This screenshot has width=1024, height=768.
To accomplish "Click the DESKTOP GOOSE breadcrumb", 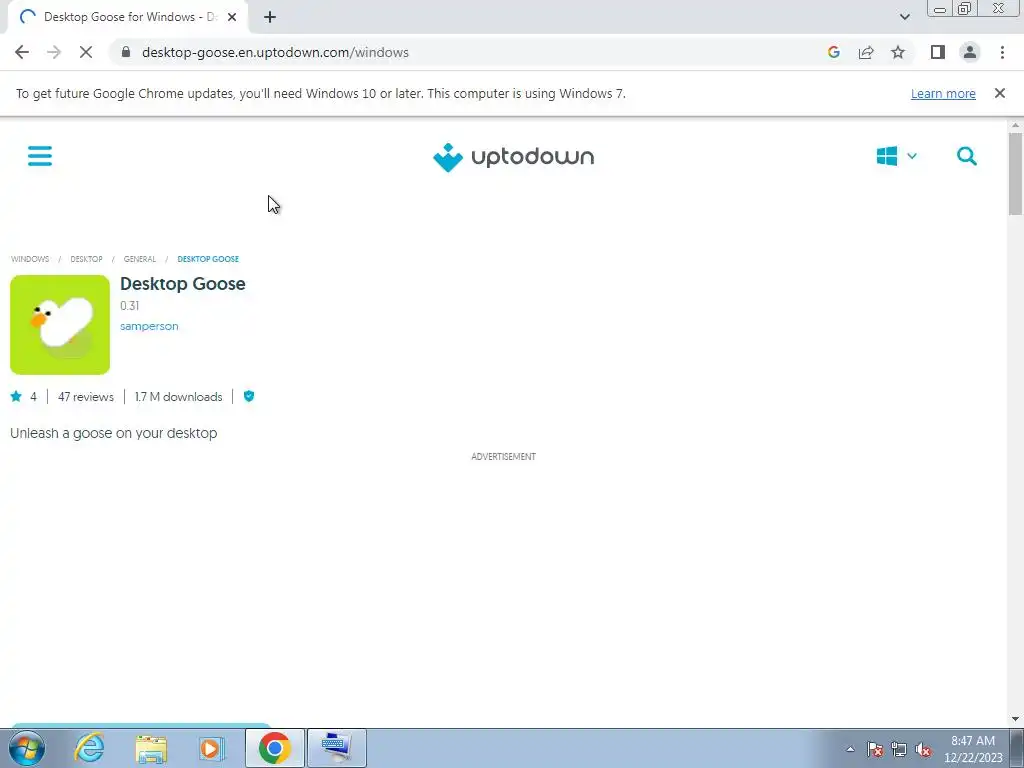I will tap(208, 259).
